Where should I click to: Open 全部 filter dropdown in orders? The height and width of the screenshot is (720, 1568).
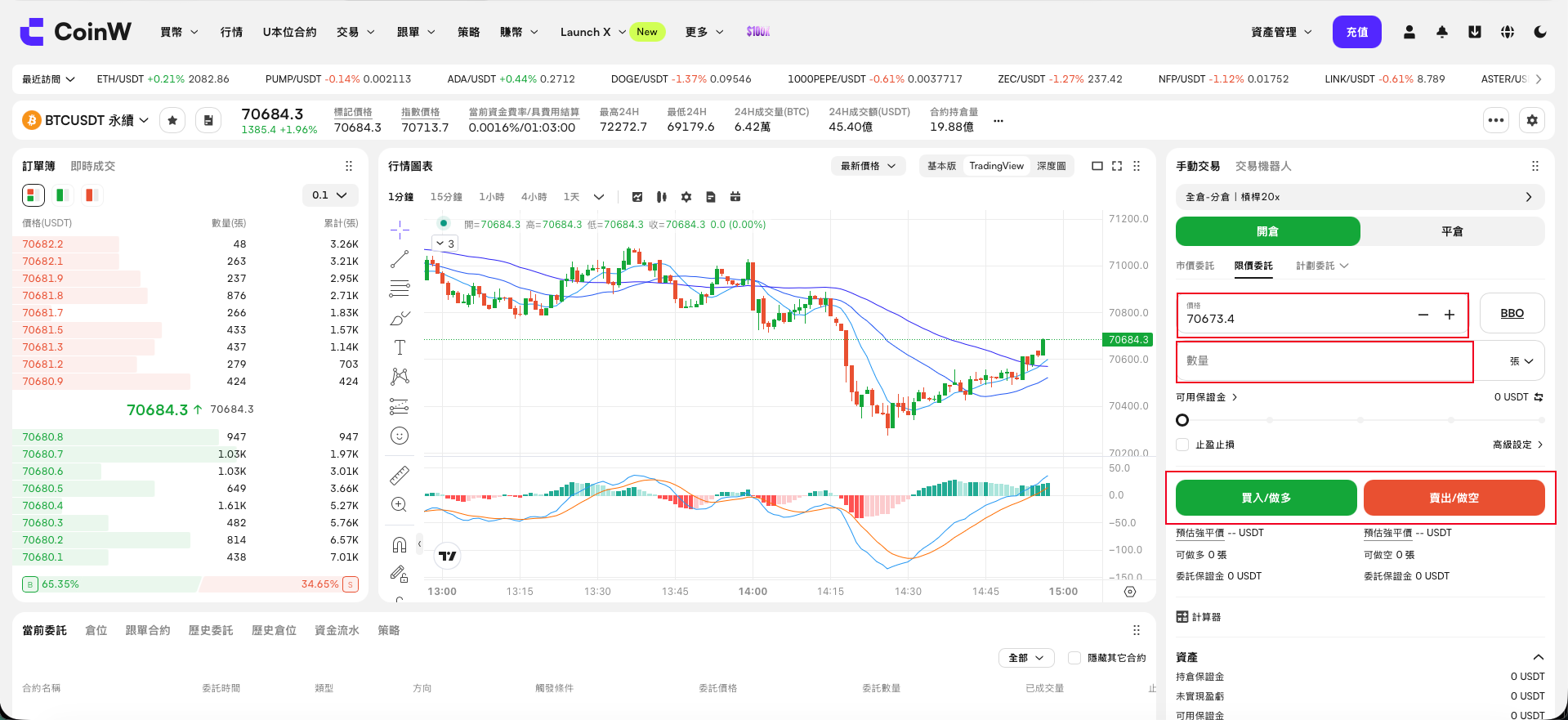(1026, 658)
